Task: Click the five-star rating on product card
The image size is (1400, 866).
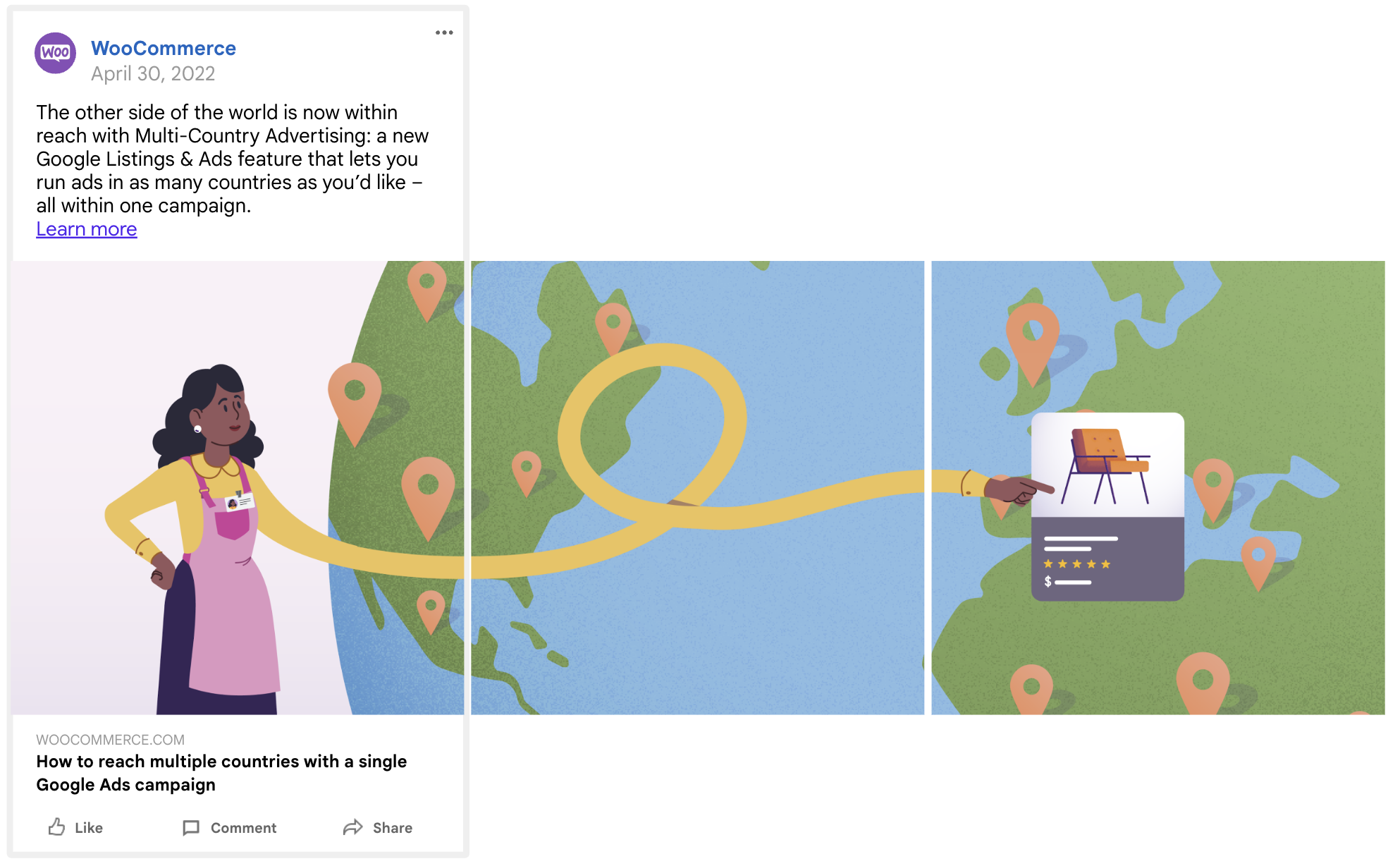Action: (x=1076, y=563)
